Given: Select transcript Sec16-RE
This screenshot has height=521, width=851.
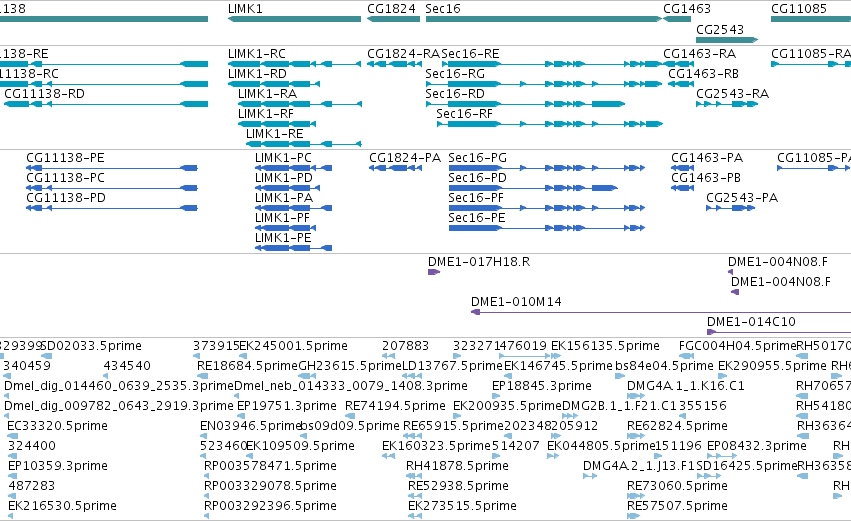Looking at the screenshot, I should (470, 54).
